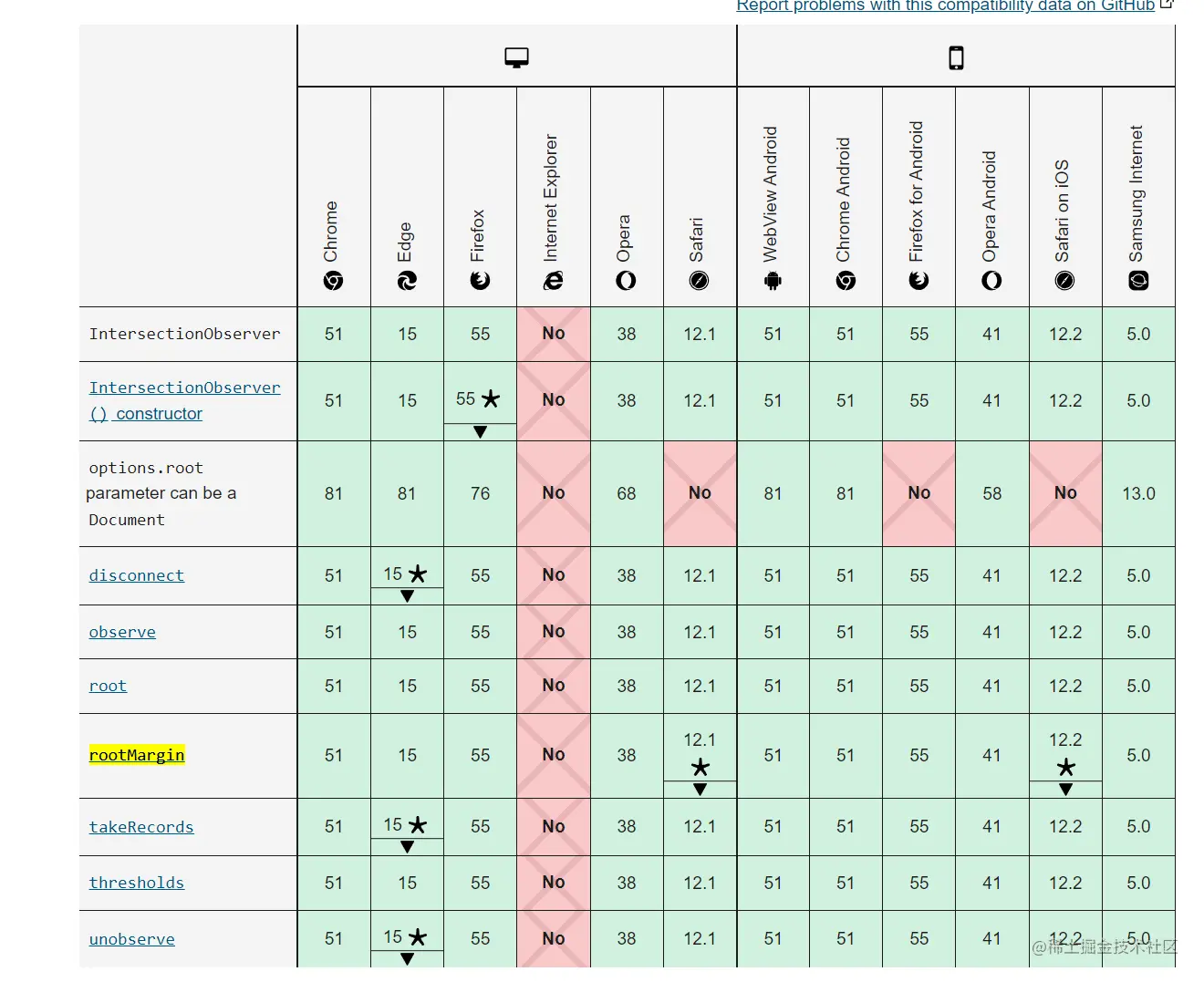
Task: Click the Samsung Internet column header label
Action: click(1136, 193)
